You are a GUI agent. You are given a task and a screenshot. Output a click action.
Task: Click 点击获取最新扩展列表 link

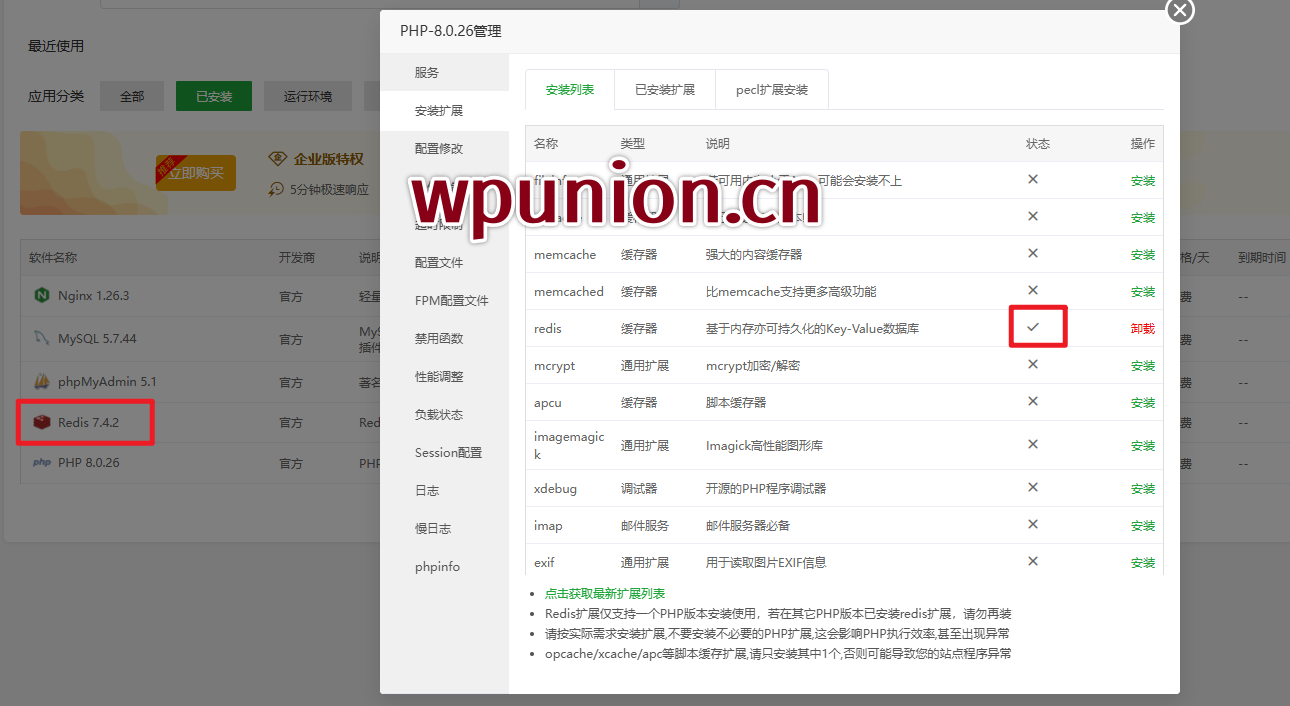tap(605, 594)
